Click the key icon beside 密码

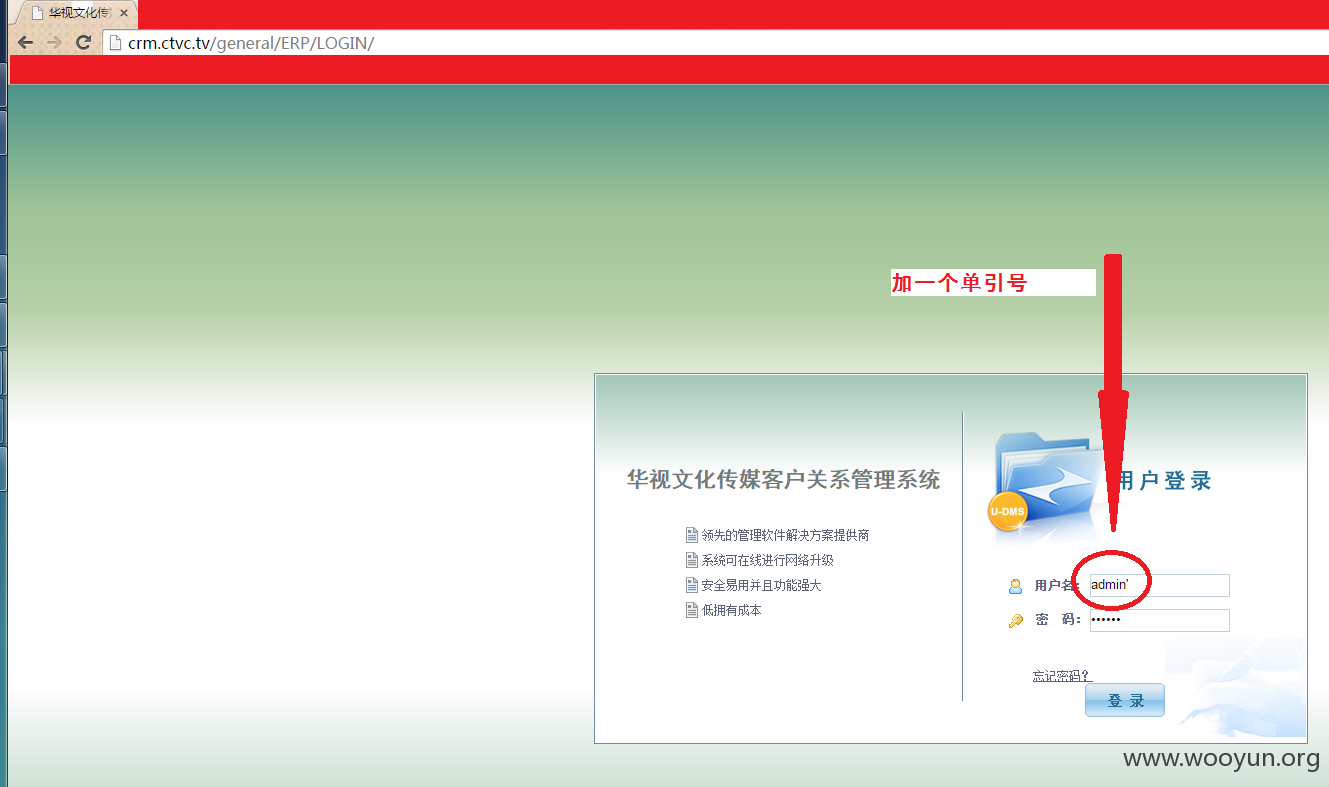tap(1015, 620)
